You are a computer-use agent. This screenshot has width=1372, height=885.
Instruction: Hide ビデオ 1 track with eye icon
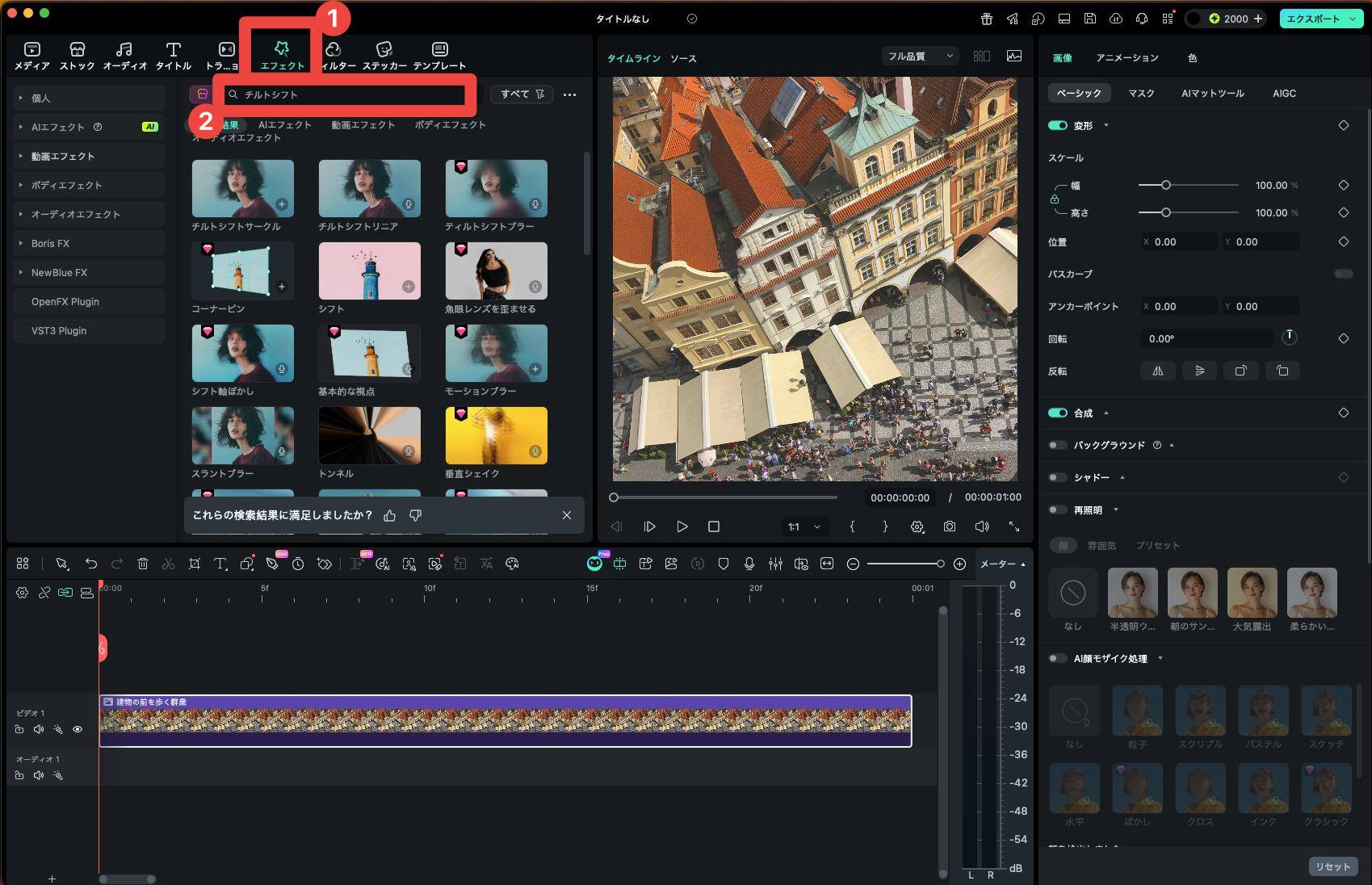pos(78,729)
